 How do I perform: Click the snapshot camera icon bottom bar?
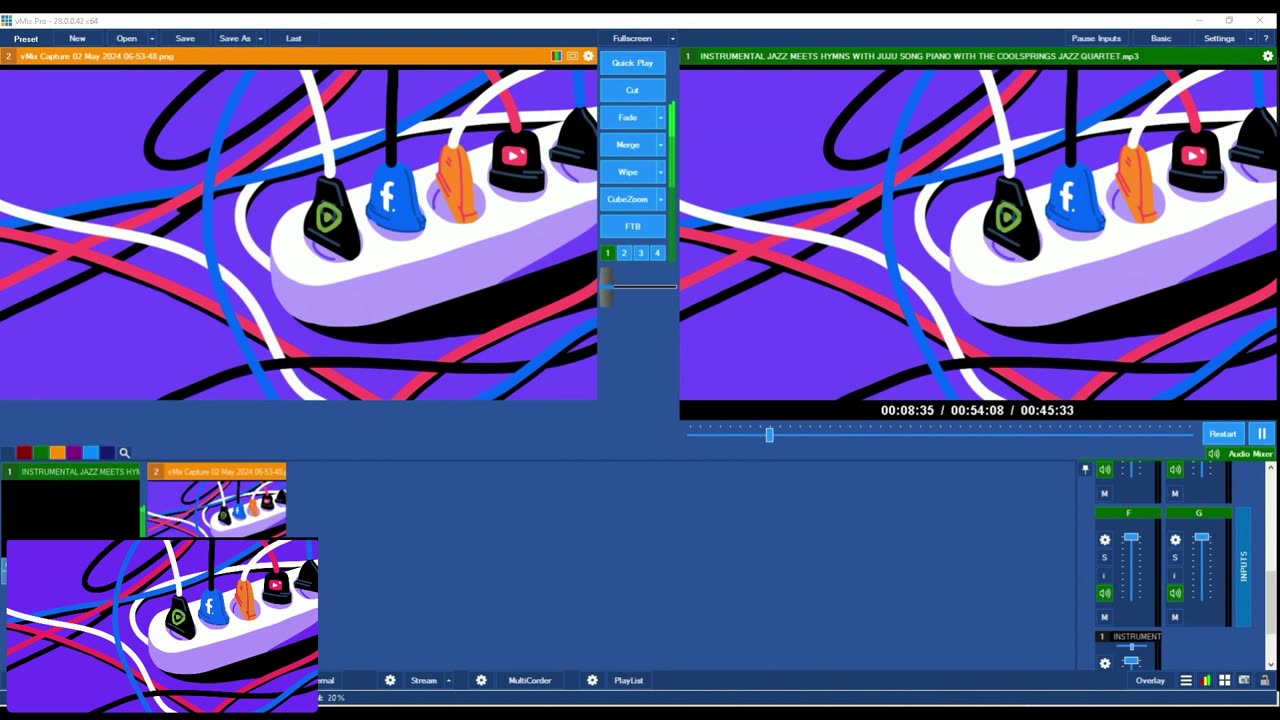(1244, 680)
